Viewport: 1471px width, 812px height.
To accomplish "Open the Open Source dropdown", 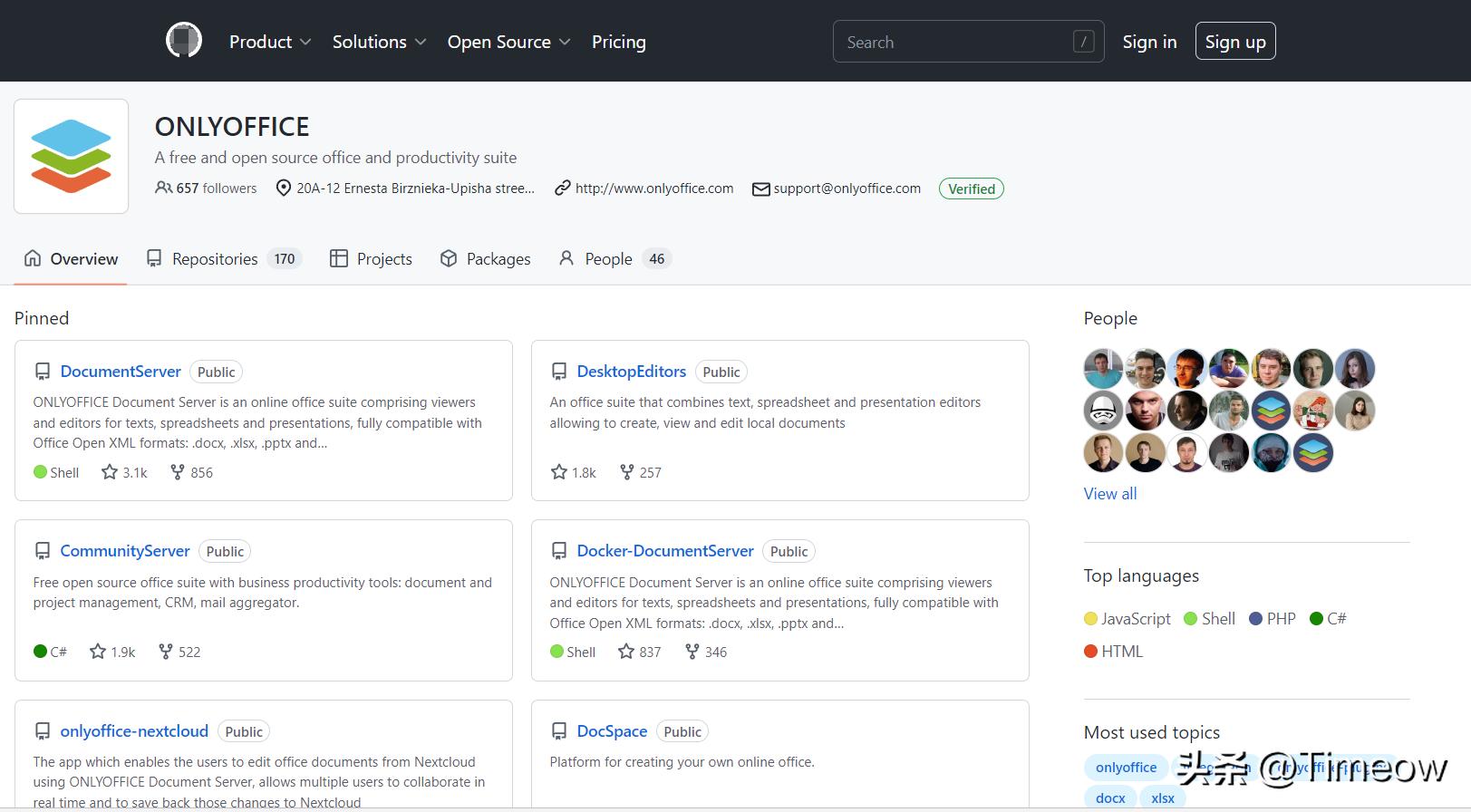I will click(x=508, y=42).
